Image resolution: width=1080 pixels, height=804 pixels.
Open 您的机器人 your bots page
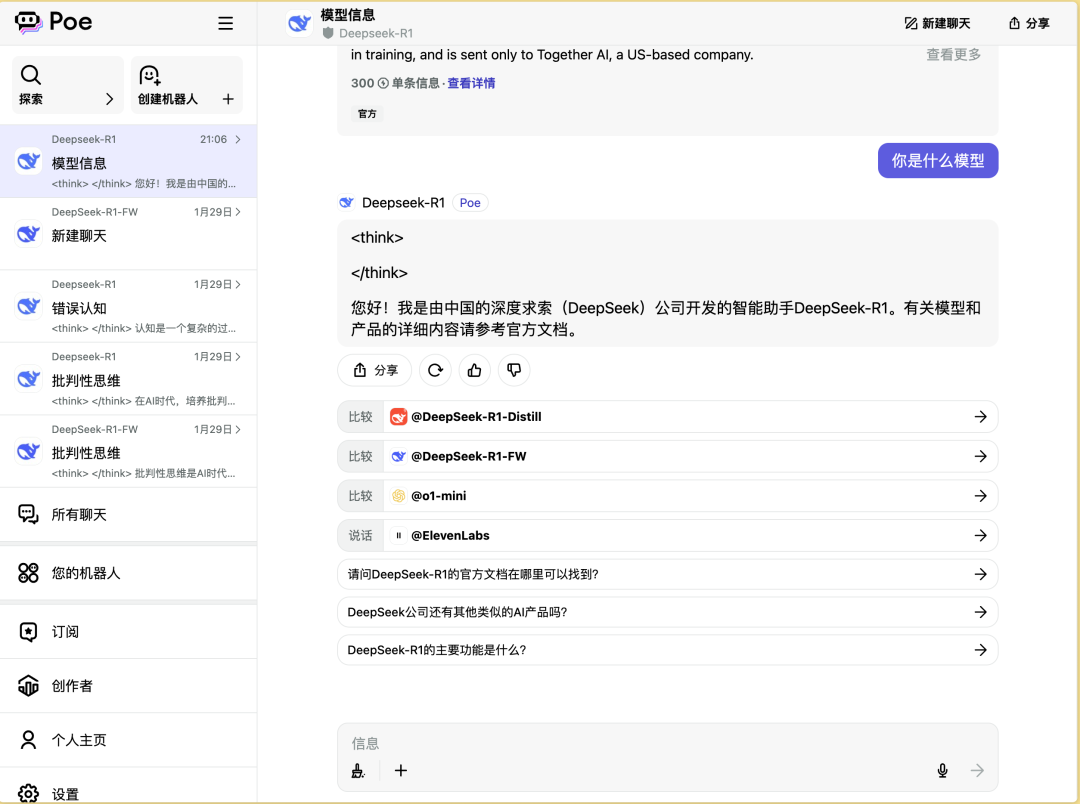(129, 573)
